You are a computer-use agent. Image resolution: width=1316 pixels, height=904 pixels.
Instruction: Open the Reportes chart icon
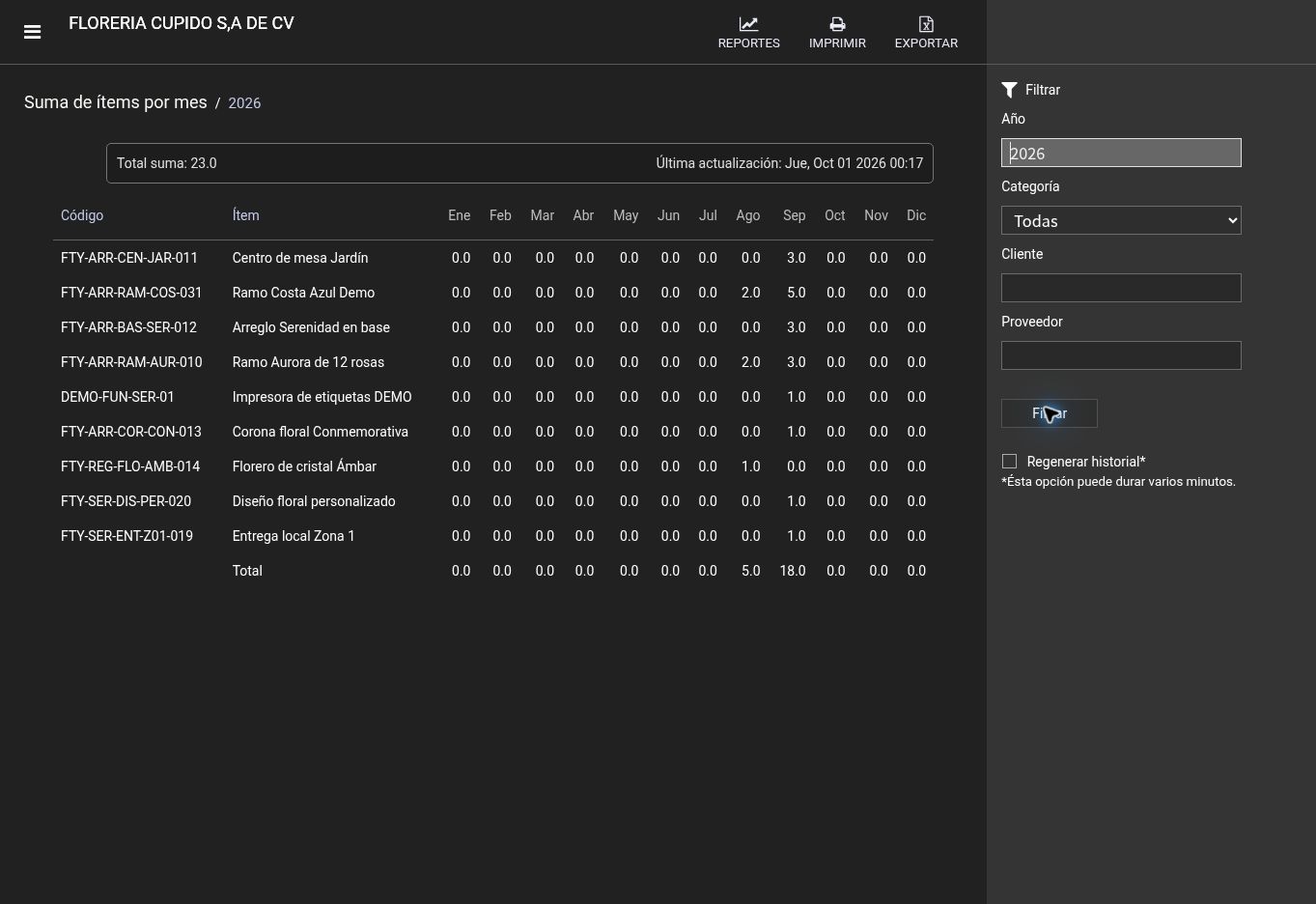click(748, 24)
